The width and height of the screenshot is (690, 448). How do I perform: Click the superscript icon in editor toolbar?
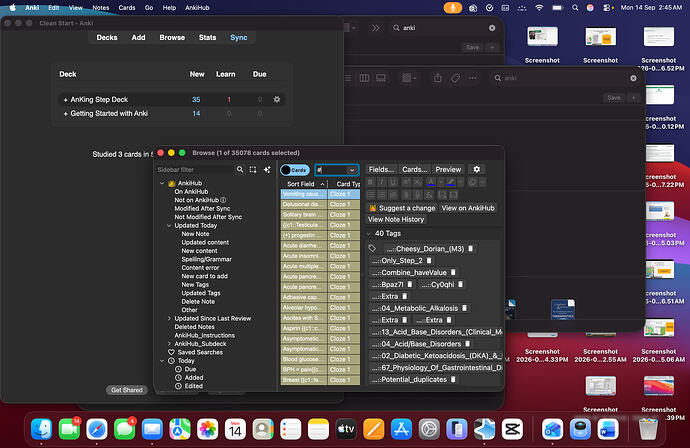coord(406,182)
